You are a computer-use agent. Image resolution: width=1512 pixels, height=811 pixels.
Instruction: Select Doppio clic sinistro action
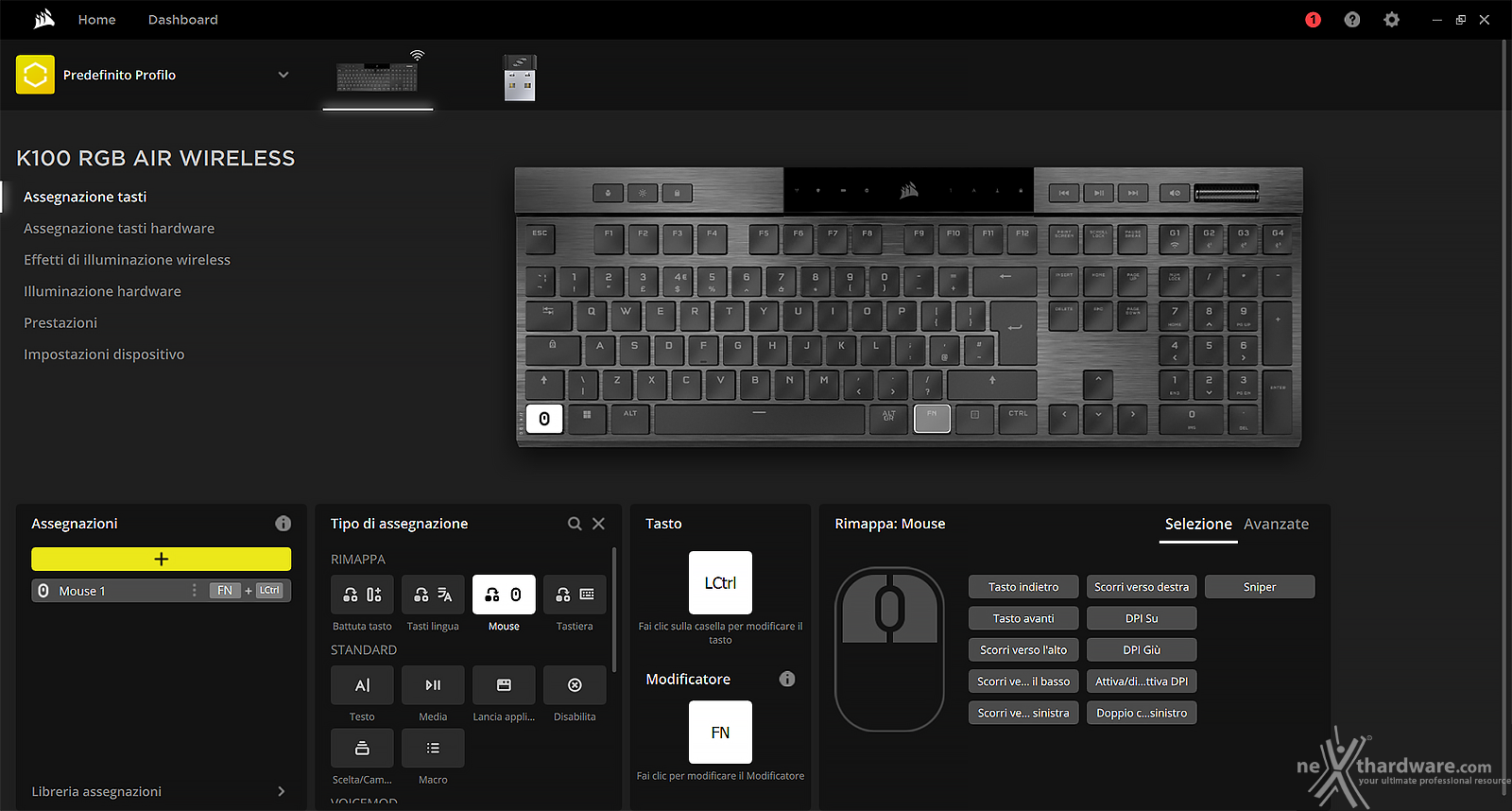point(1142,713)
